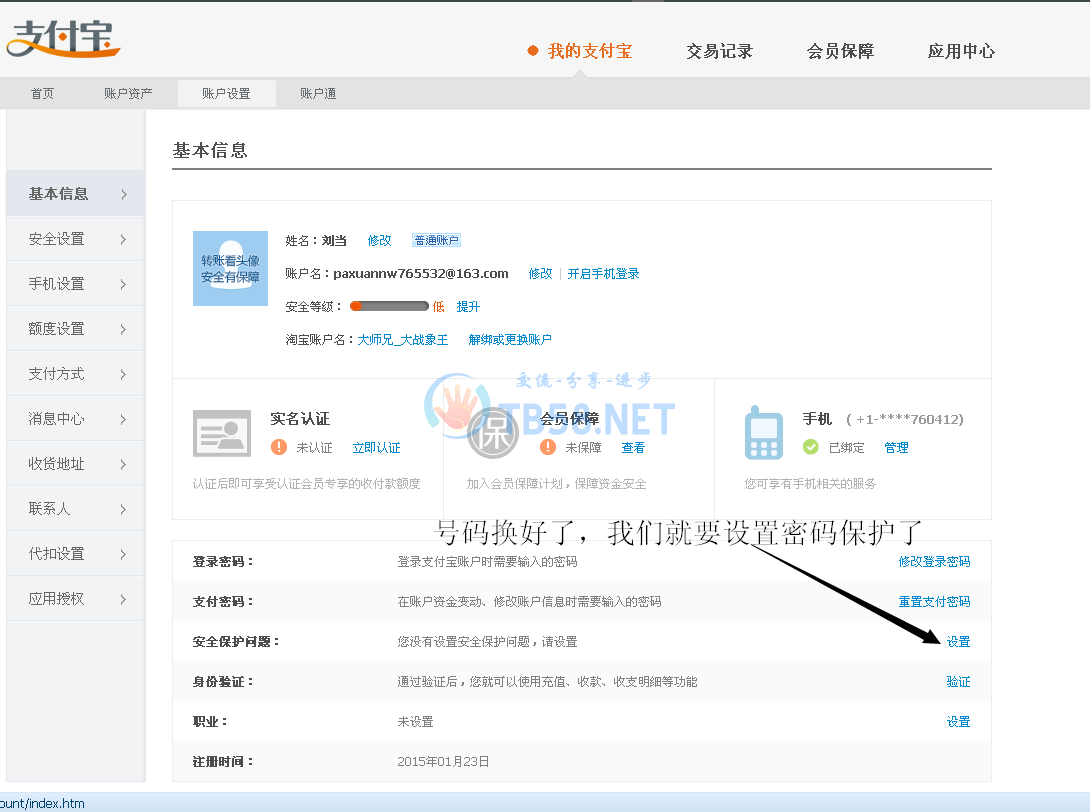Viewport: 1090px width, 812px height.
Task: Open 我的支付宝 in top navigation
Action: [x=589, y=51]
